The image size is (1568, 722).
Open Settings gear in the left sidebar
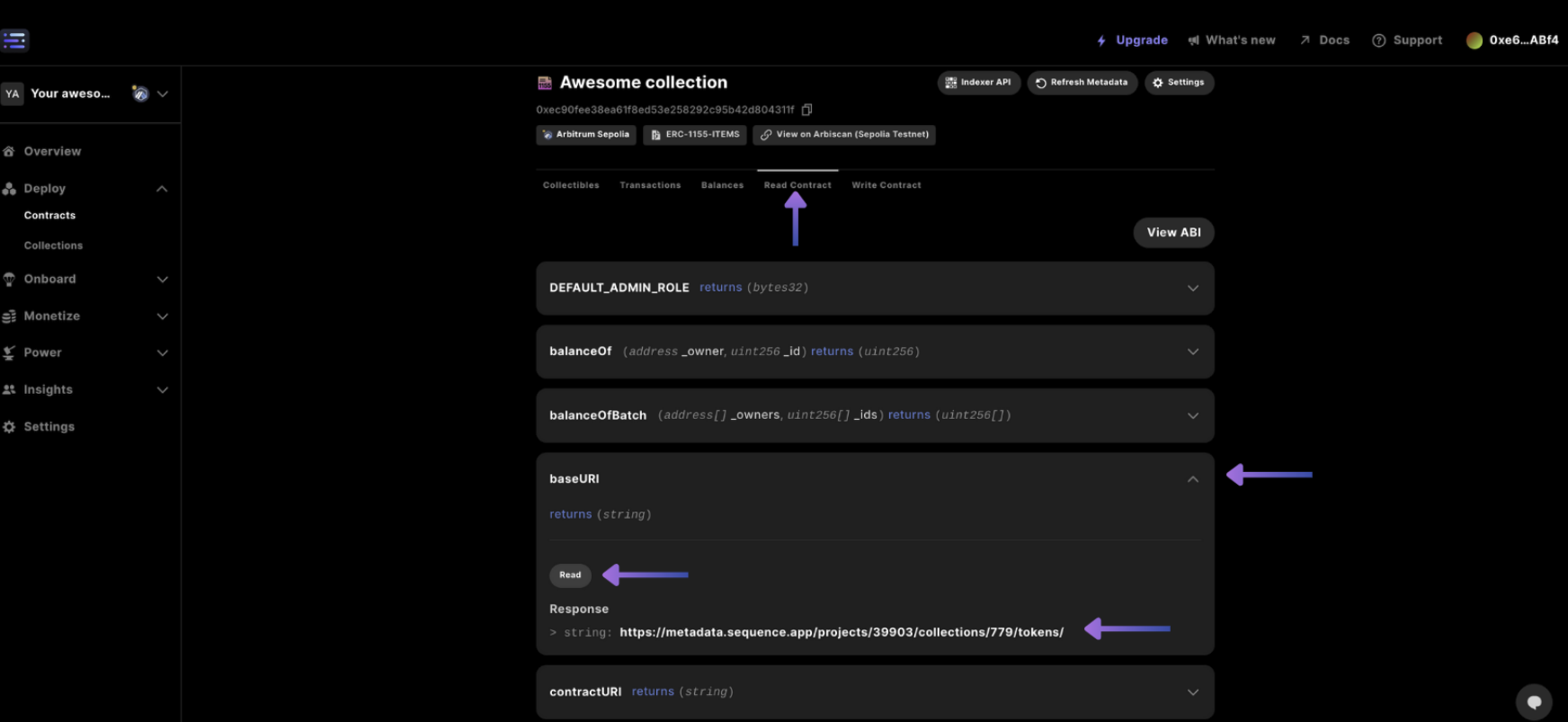[10, 427]
